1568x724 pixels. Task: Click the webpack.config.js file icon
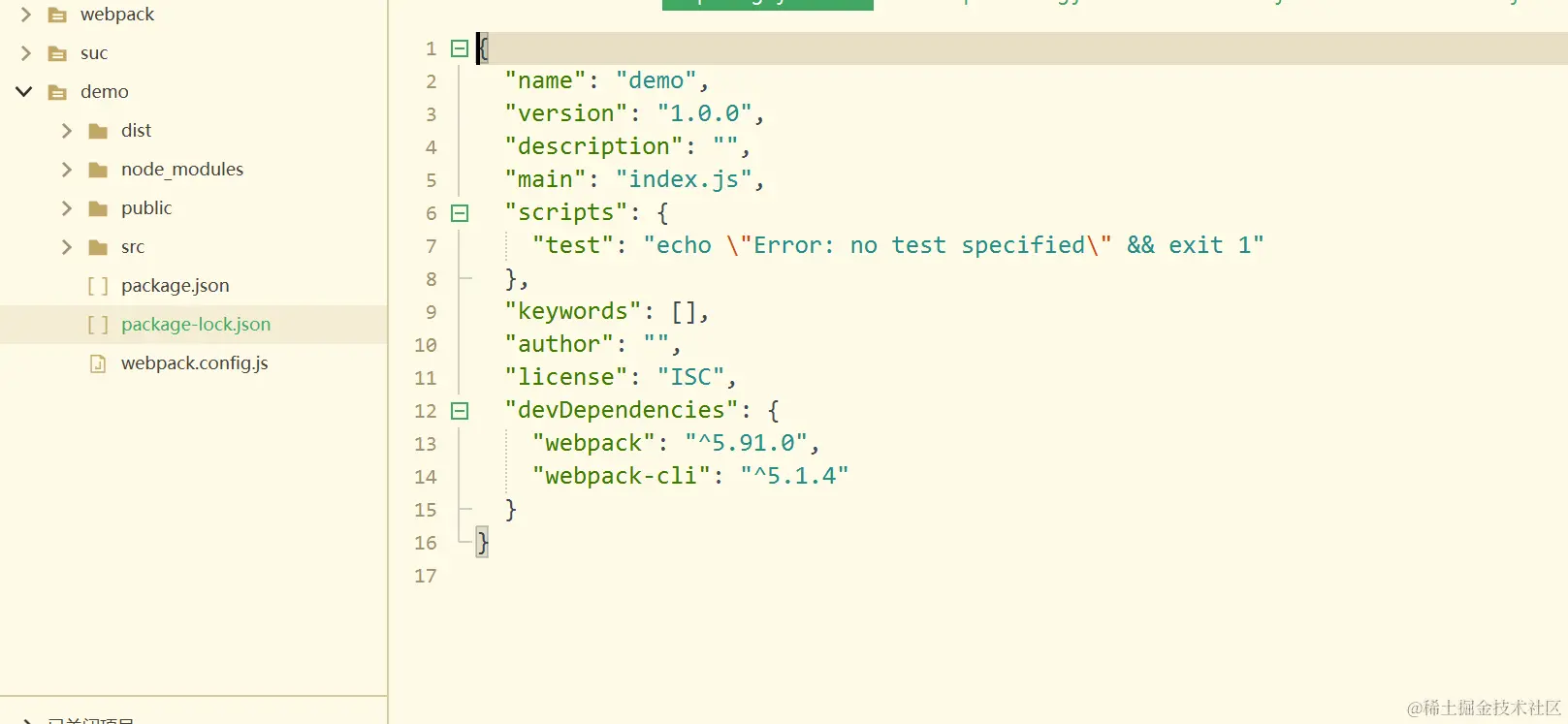click(x=98, y=363)
